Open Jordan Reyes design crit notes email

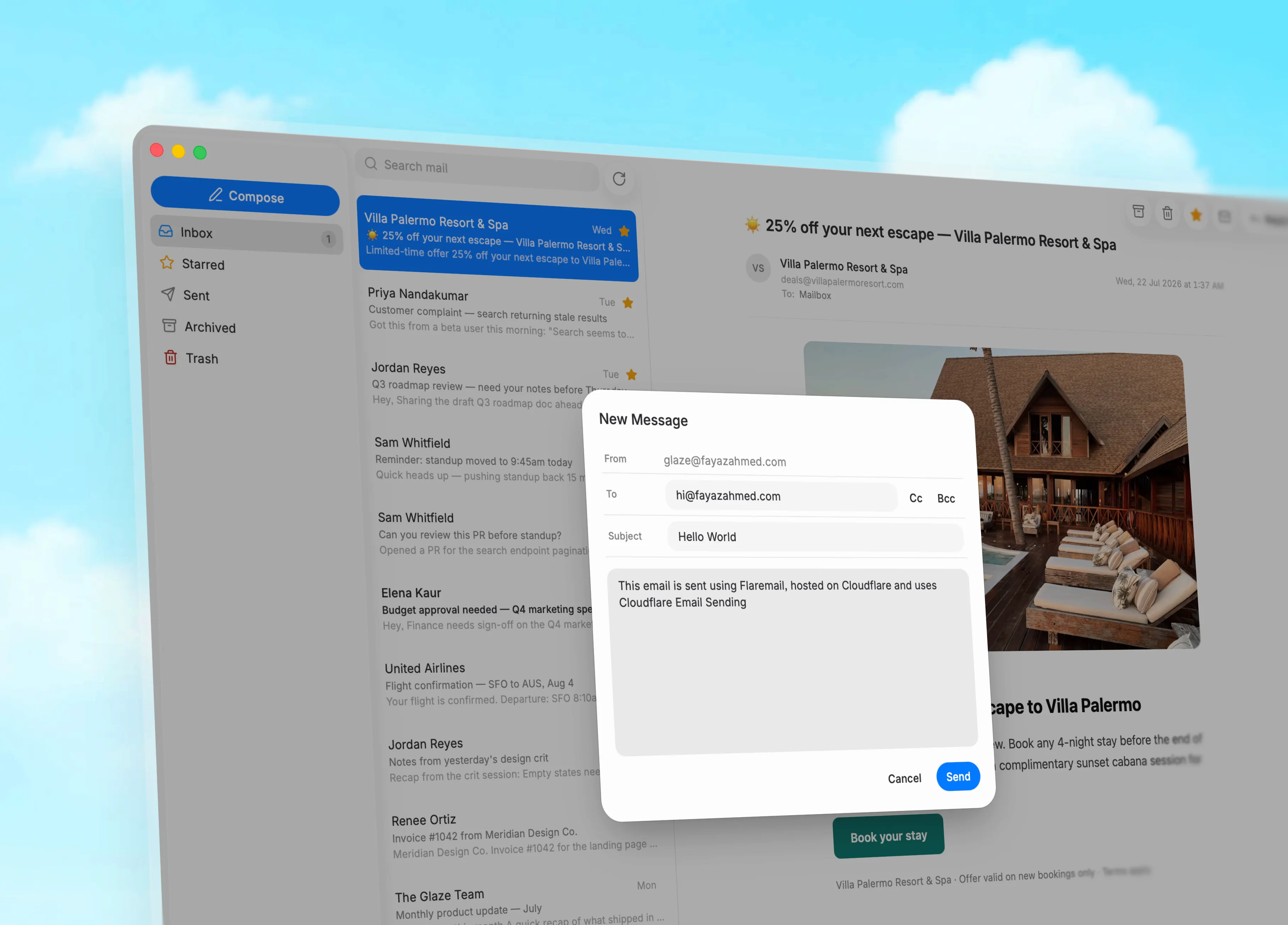click(x=494, y=760)
